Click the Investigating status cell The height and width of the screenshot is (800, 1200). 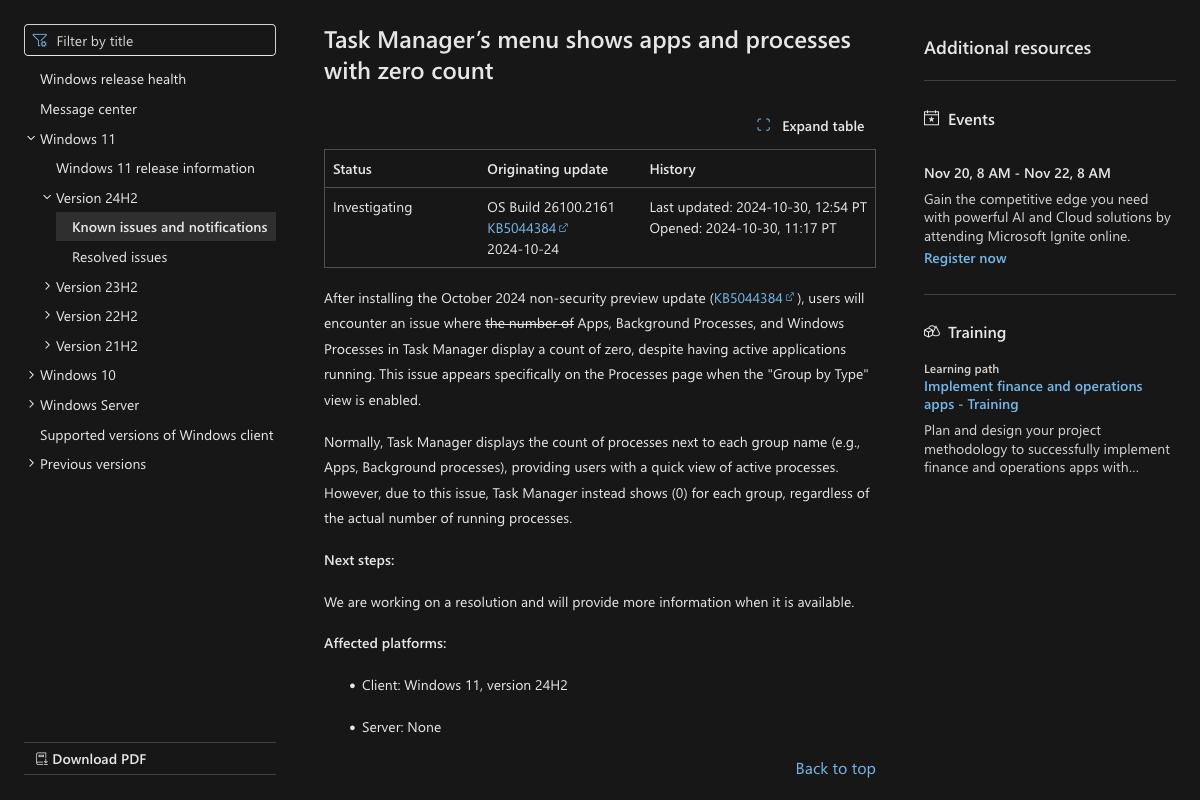click(x=372, y=207)
